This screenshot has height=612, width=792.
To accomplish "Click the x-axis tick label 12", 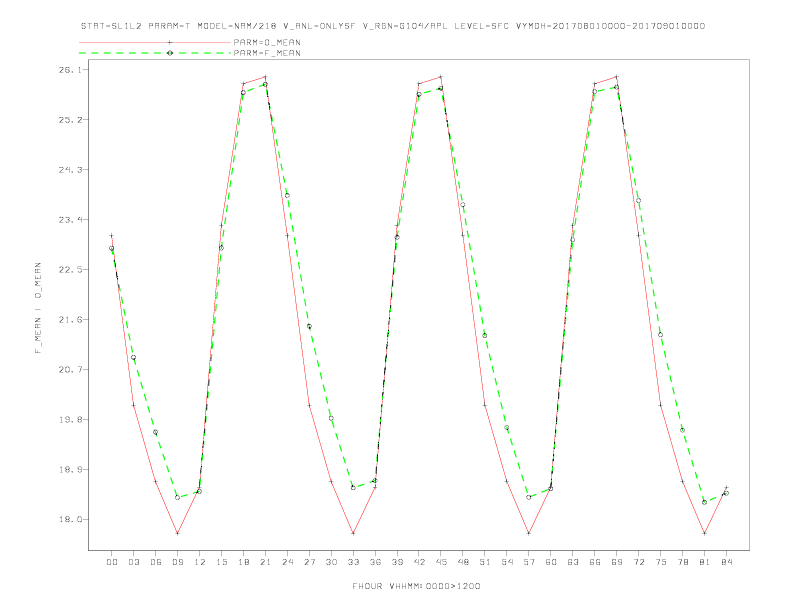I will (200, 562).
